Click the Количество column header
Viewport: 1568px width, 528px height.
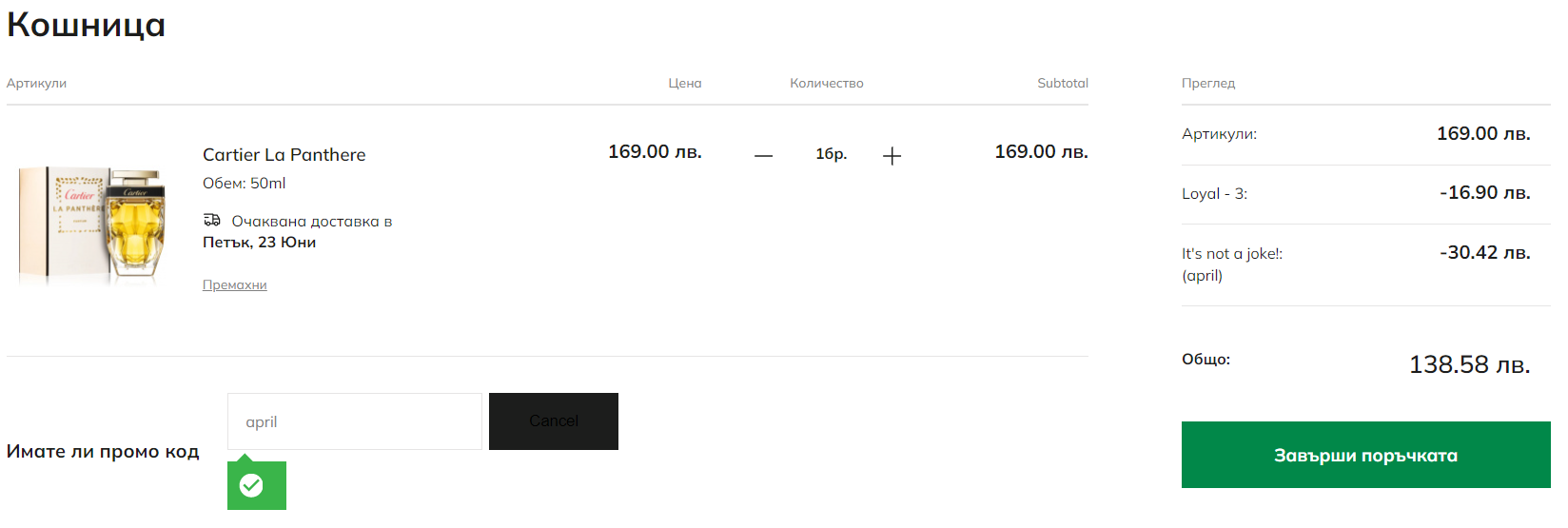click(826, 83)
